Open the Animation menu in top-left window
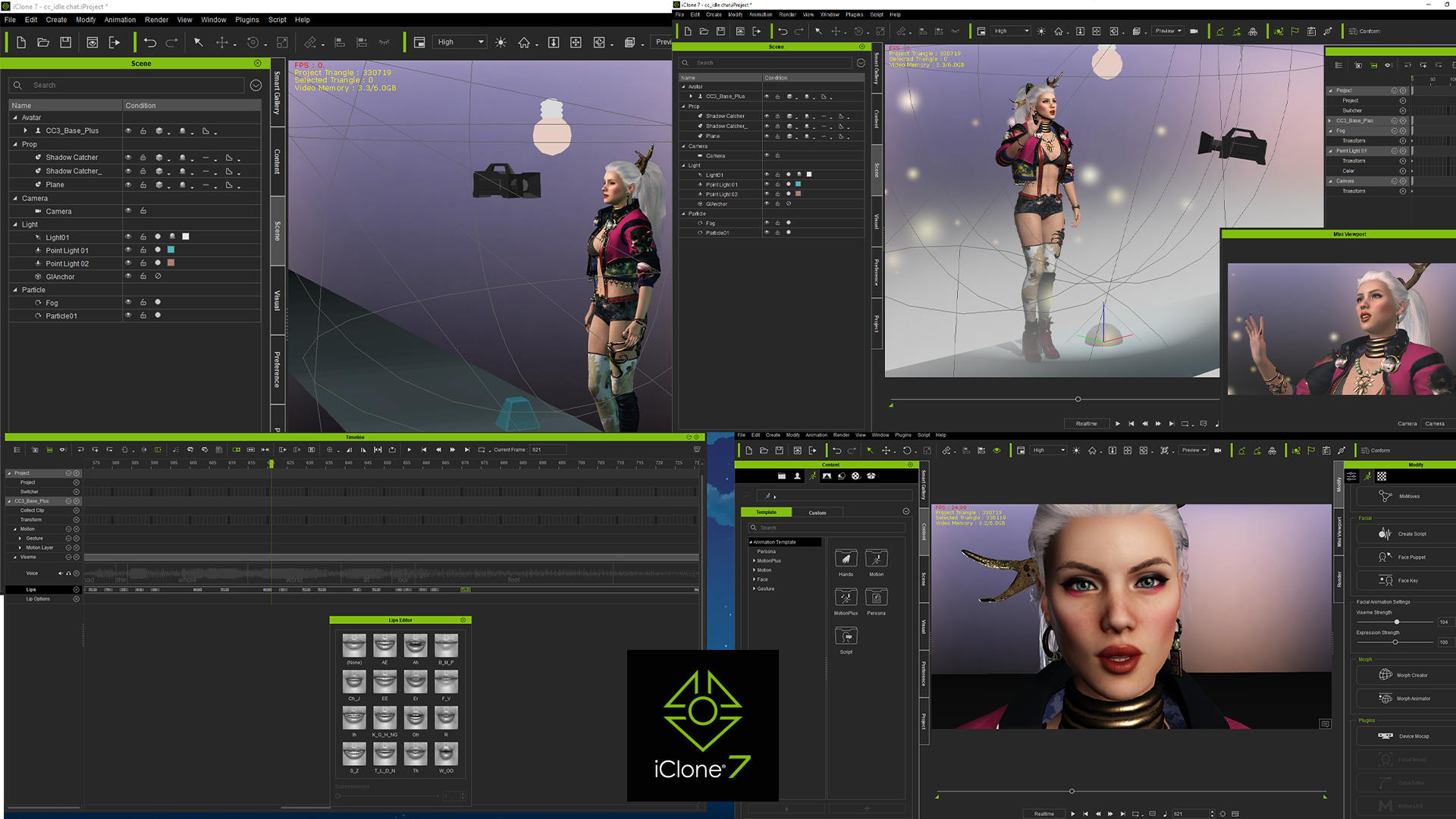The width and height of the screenshot is (1456, 819). pyautogui.click(x=120, y=20)
